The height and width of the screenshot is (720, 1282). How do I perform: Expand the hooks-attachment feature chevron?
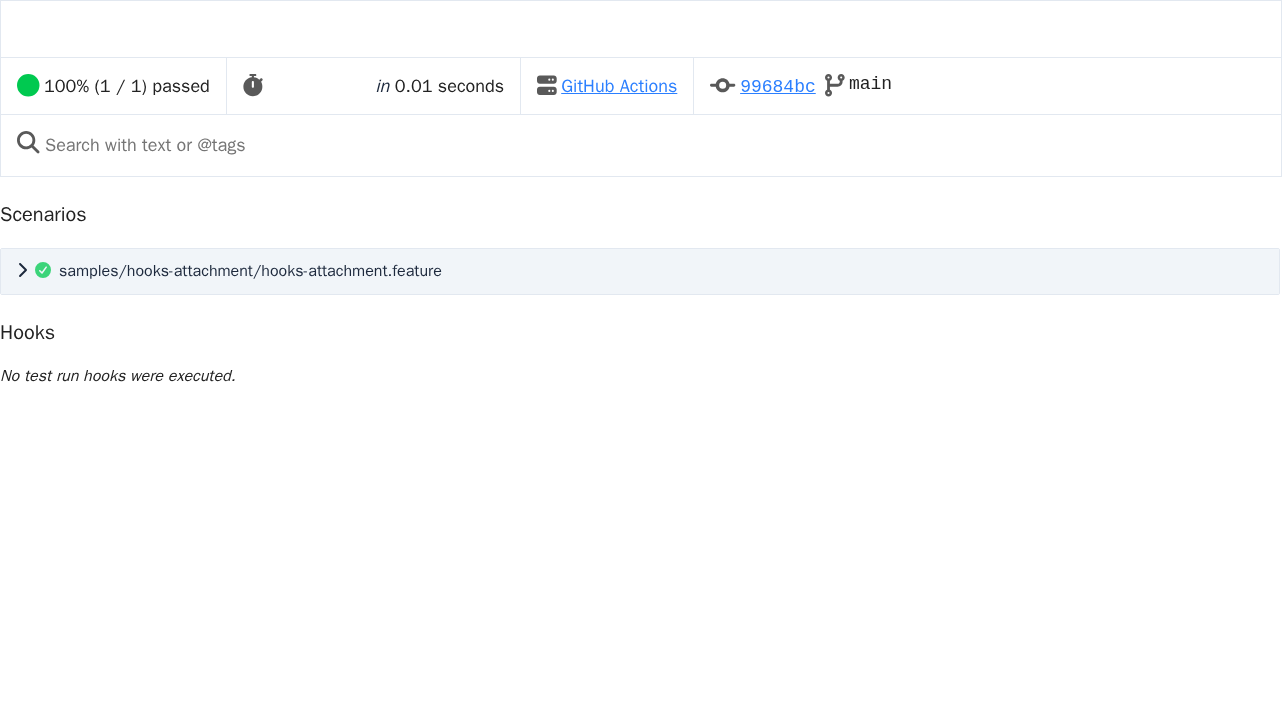[23, 270]
